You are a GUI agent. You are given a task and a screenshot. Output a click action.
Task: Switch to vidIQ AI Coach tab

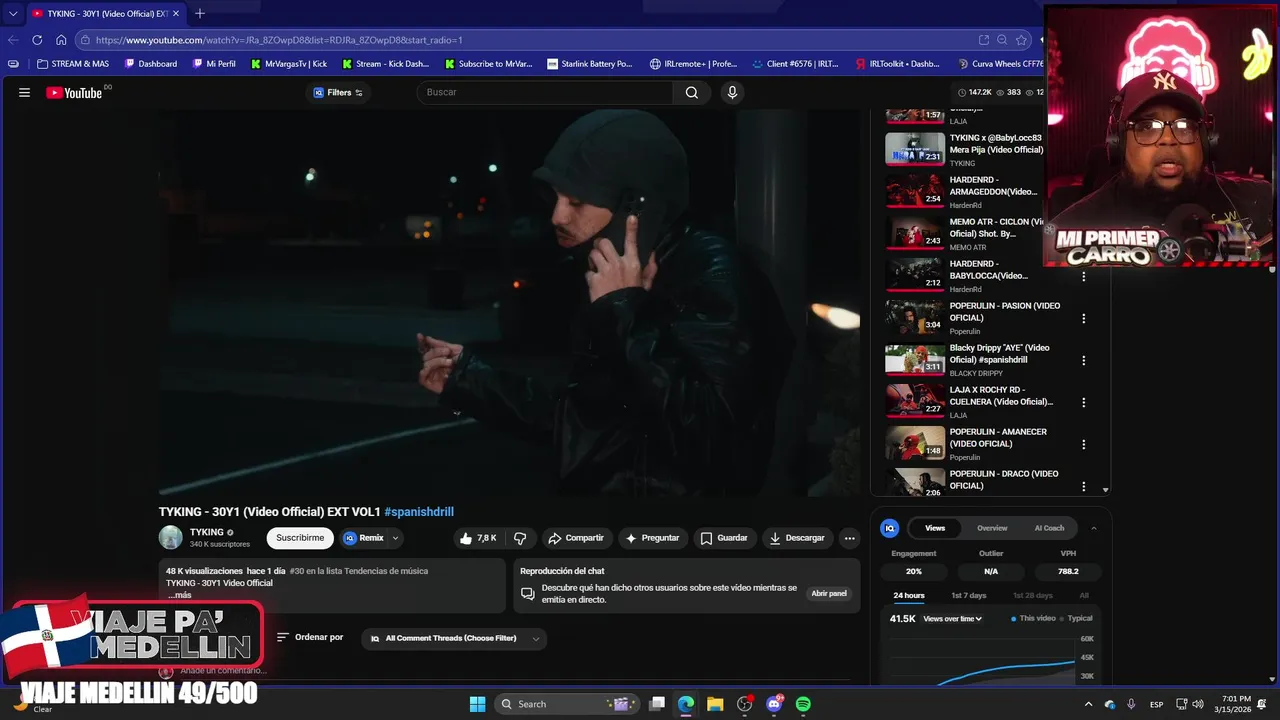point(1049,528)
